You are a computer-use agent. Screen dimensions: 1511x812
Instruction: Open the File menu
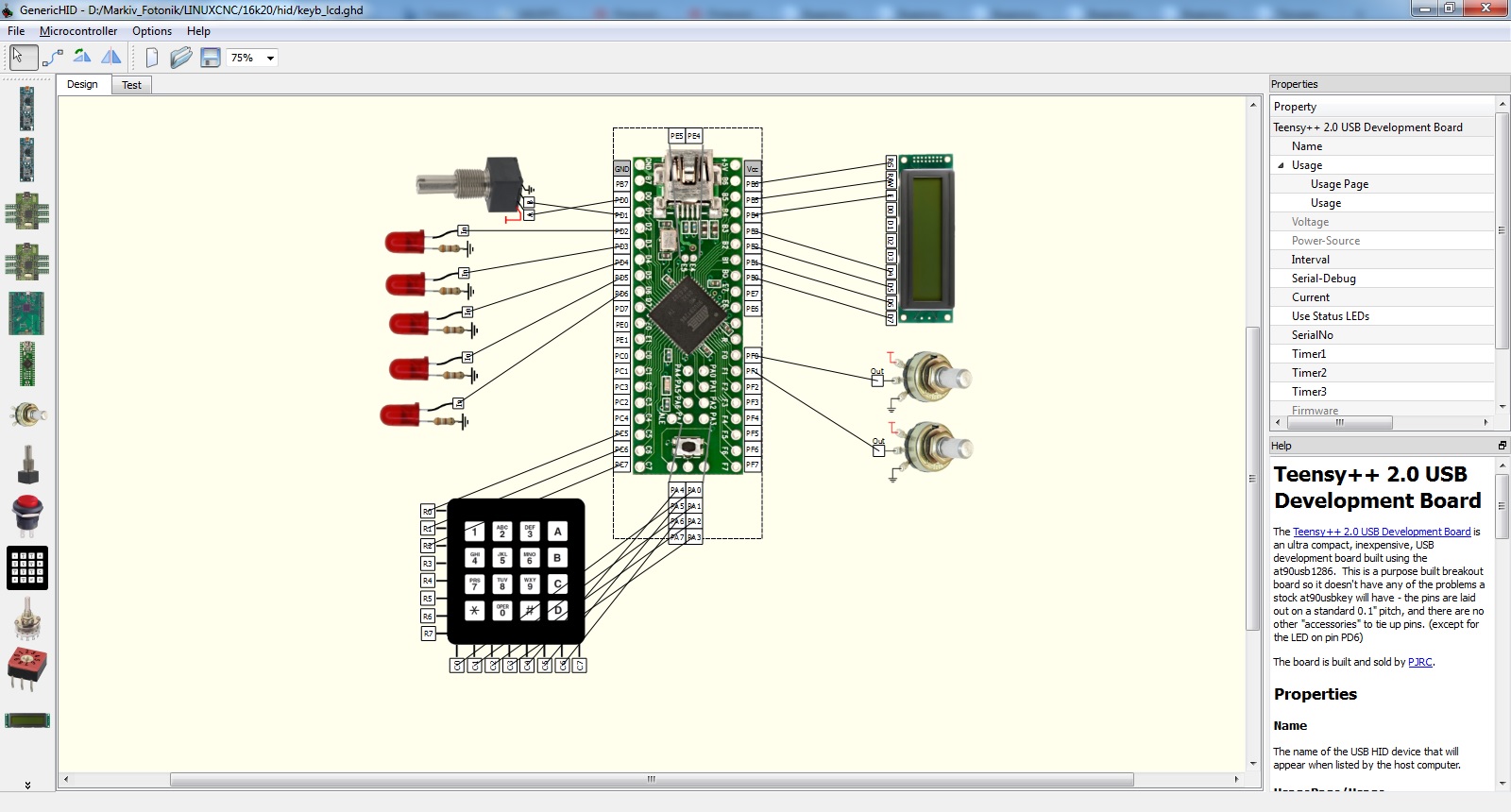[16, 31]
